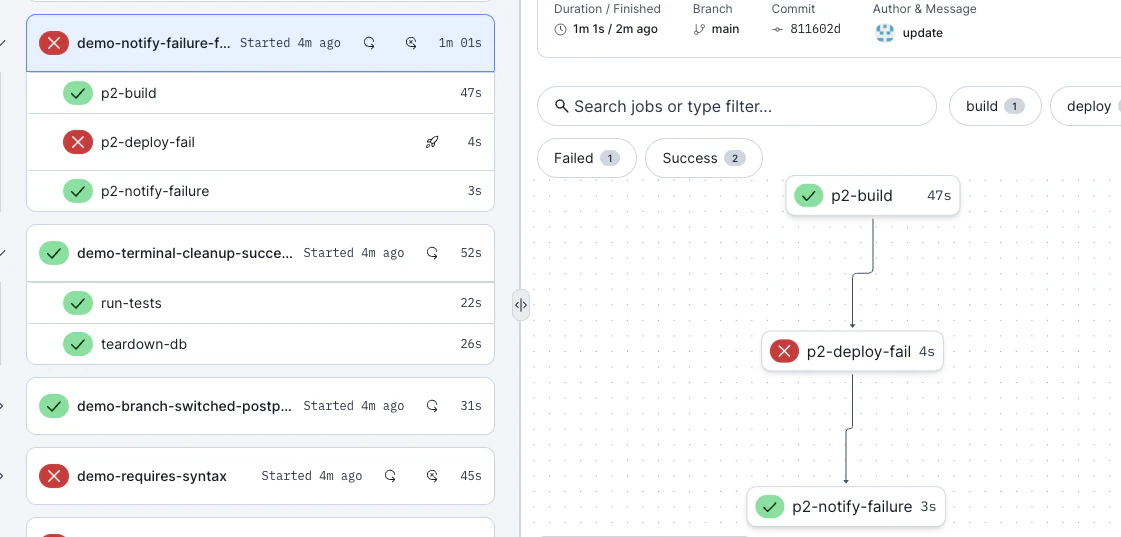Click rerun icon on demo-branch-switched workflow
The image size is (1121, 537).
click(432, 406)
